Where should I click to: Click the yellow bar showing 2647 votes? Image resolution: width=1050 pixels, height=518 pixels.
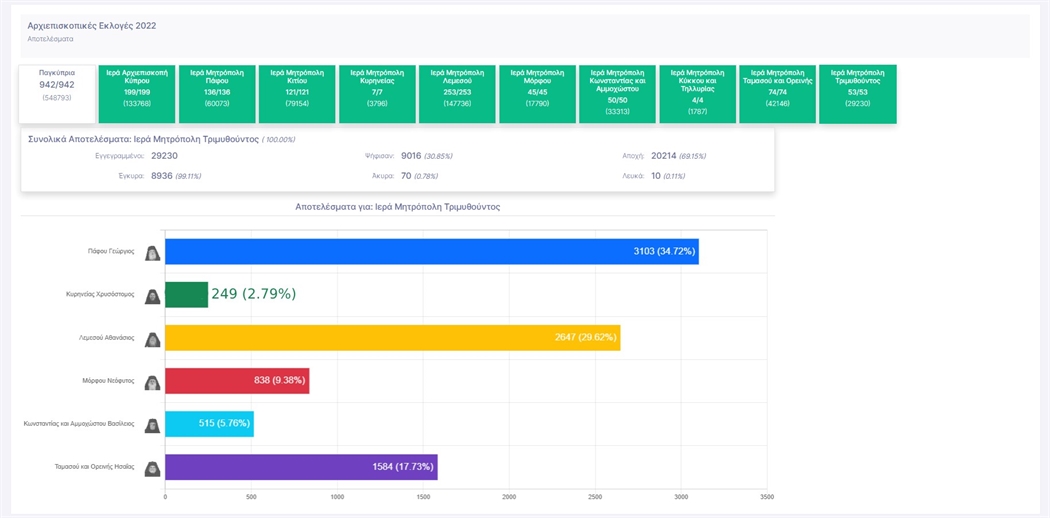pos(391,338)
